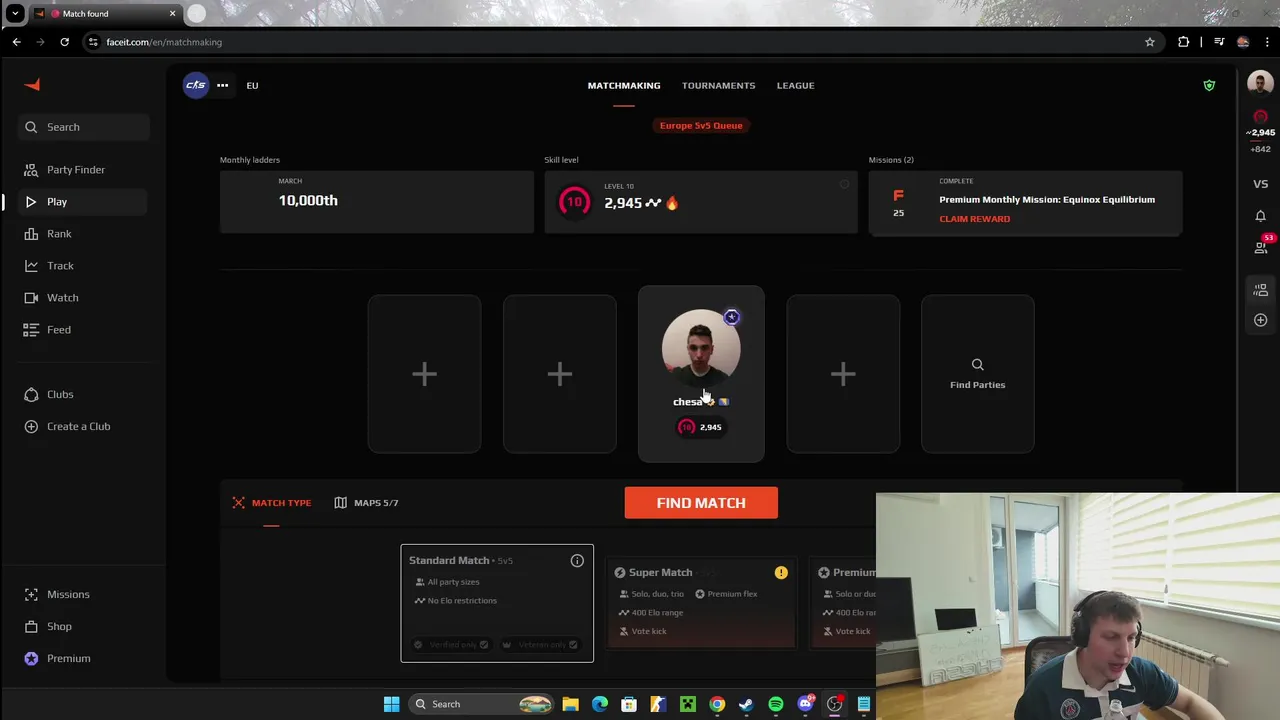Image resolution: width=1280 pixels, height=720 pixels.
Task: Click the first empty party slot plus
Action: 424,374
